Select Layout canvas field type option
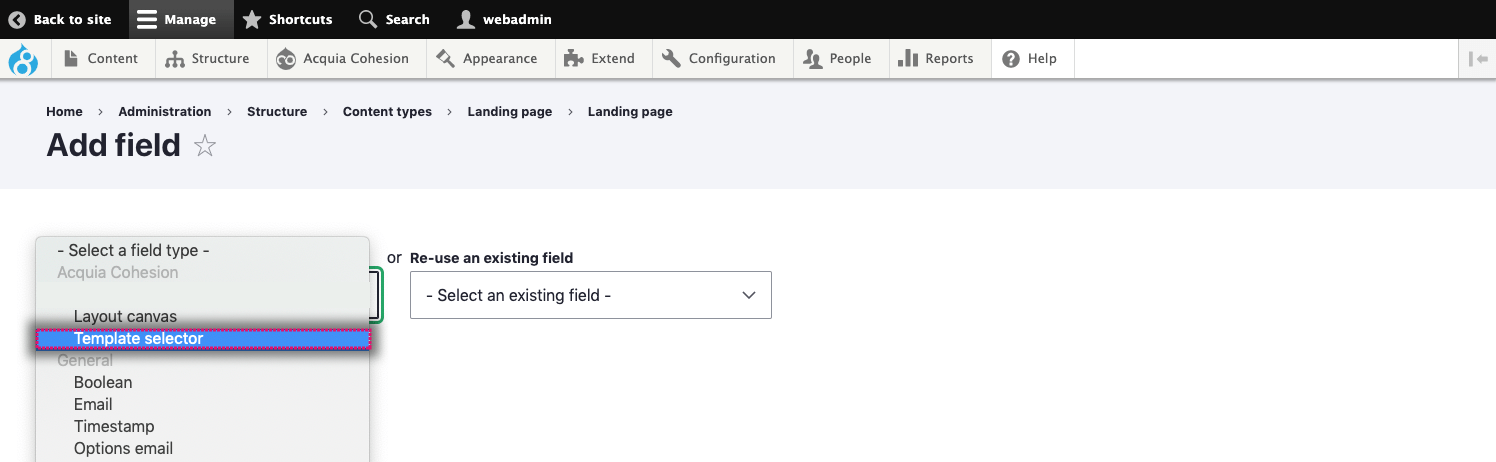 tap(203, 316)
